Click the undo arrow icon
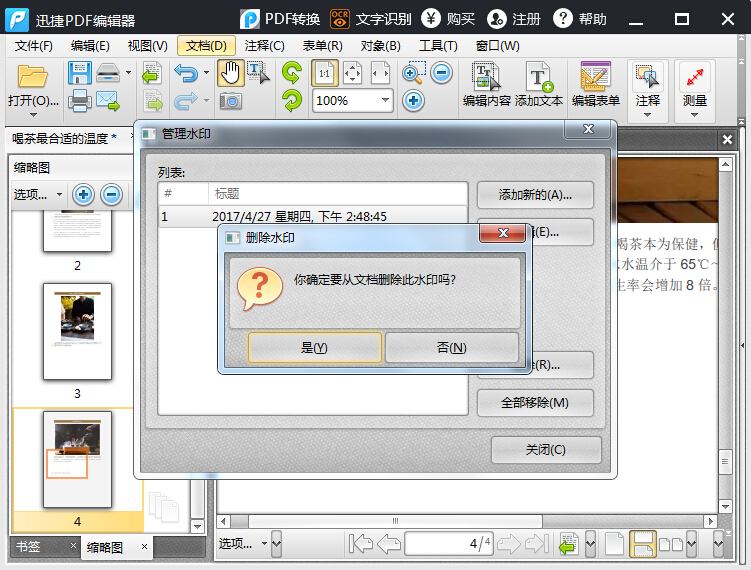Screen dimensions: 751x570 point(185,73)
